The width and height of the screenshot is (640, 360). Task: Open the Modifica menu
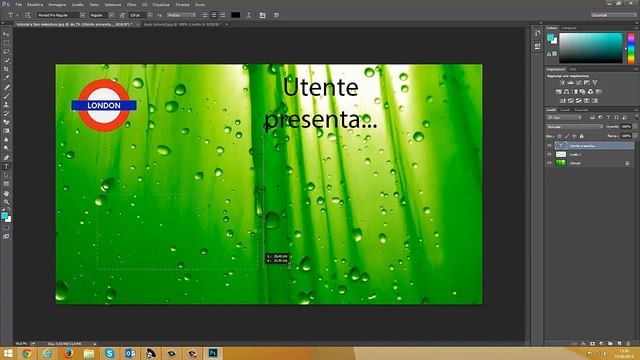(35, 4)
